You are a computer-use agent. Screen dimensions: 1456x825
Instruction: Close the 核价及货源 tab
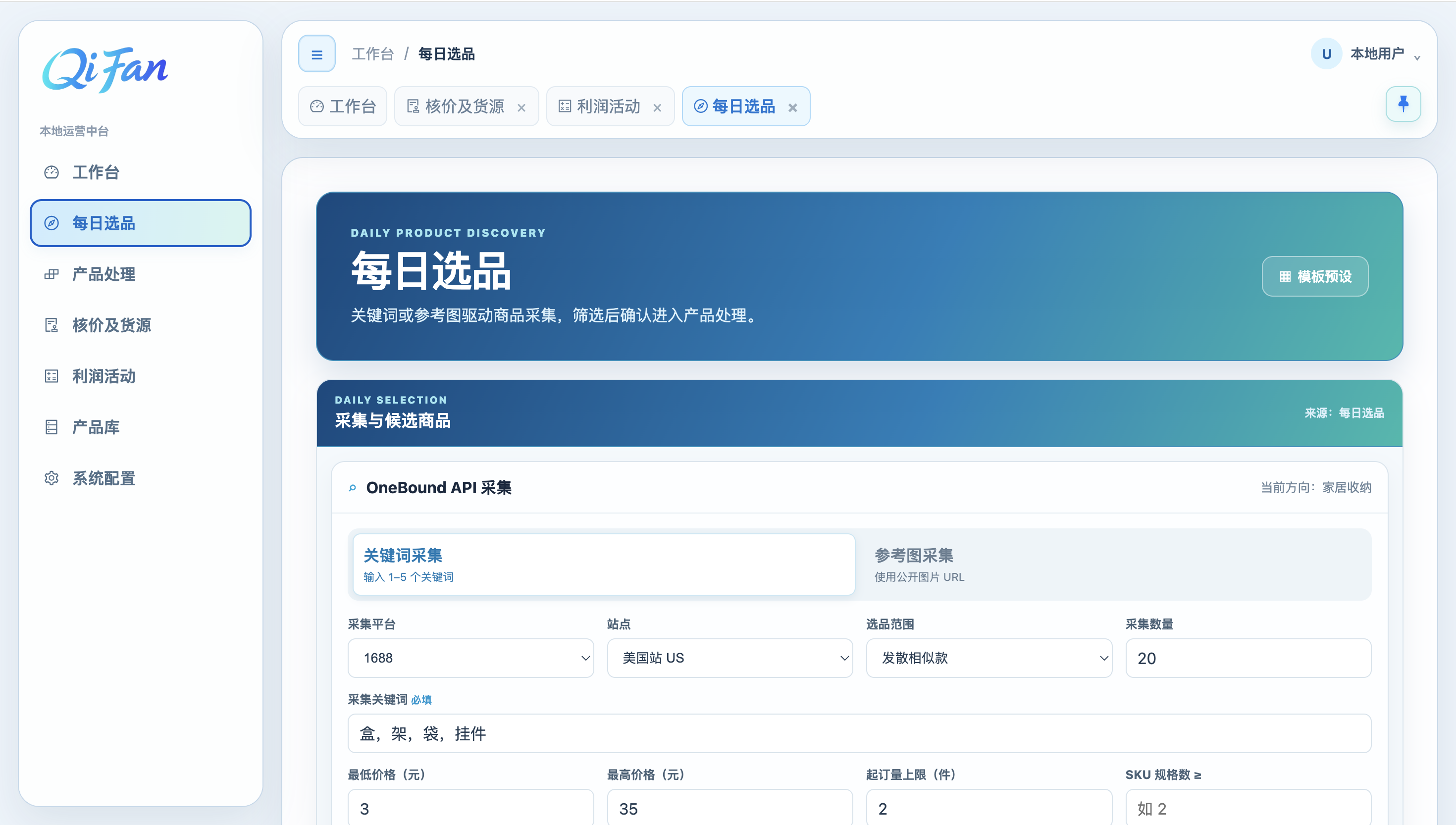pyautogui.click(x=521, y=107)
